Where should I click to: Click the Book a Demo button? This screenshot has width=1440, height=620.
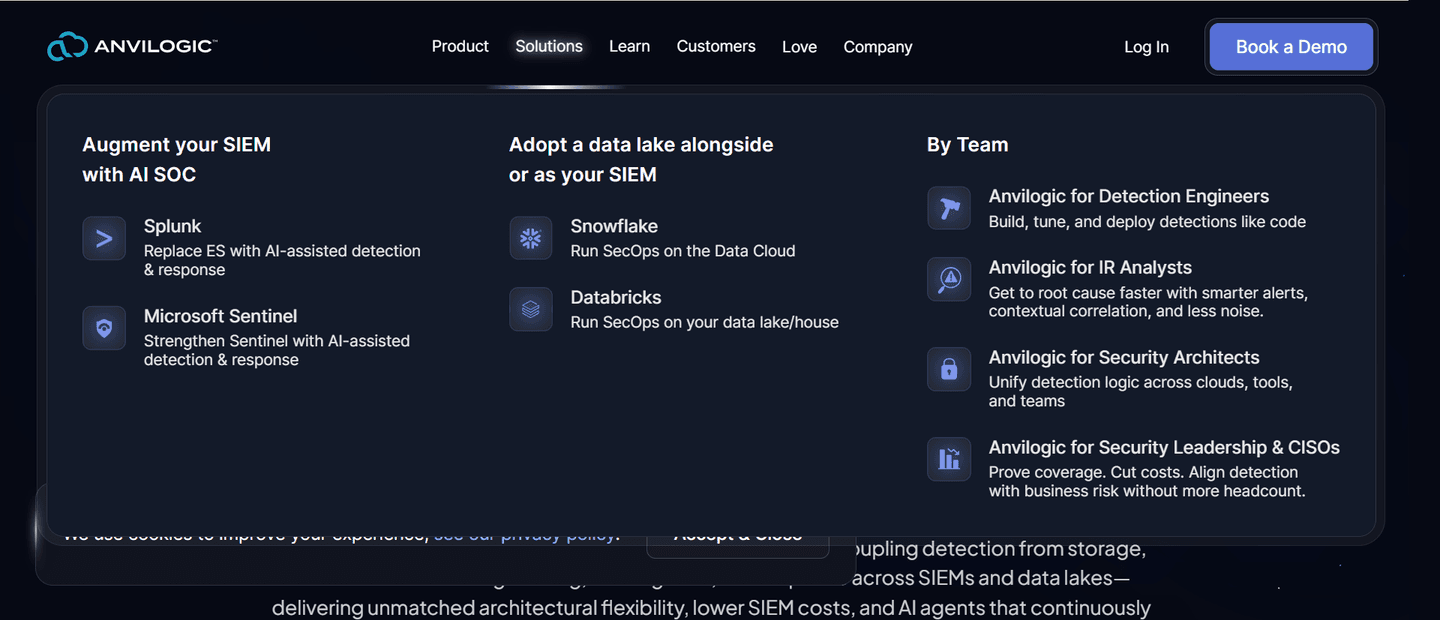point(1291,47)
